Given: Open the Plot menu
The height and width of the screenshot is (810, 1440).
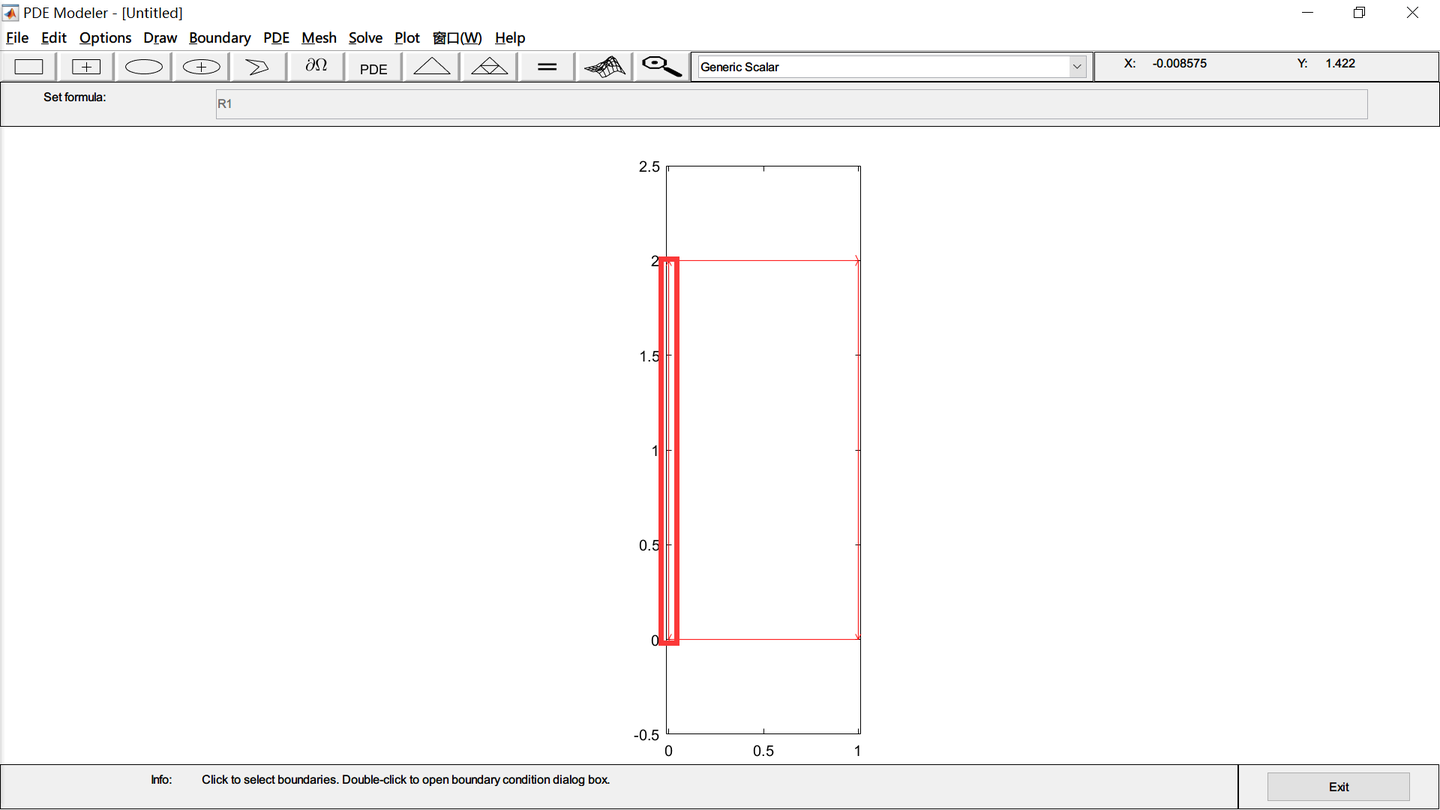Looking at the screenshot, I should tap(407, 38).
